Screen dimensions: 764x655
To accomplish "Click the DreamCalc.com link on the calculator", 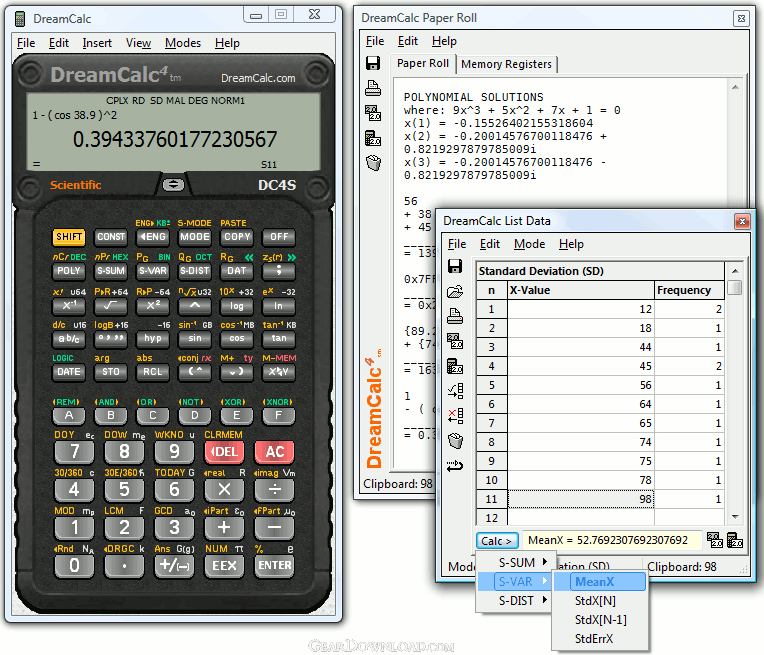I will pyautogui.click(x=258, y=78).
